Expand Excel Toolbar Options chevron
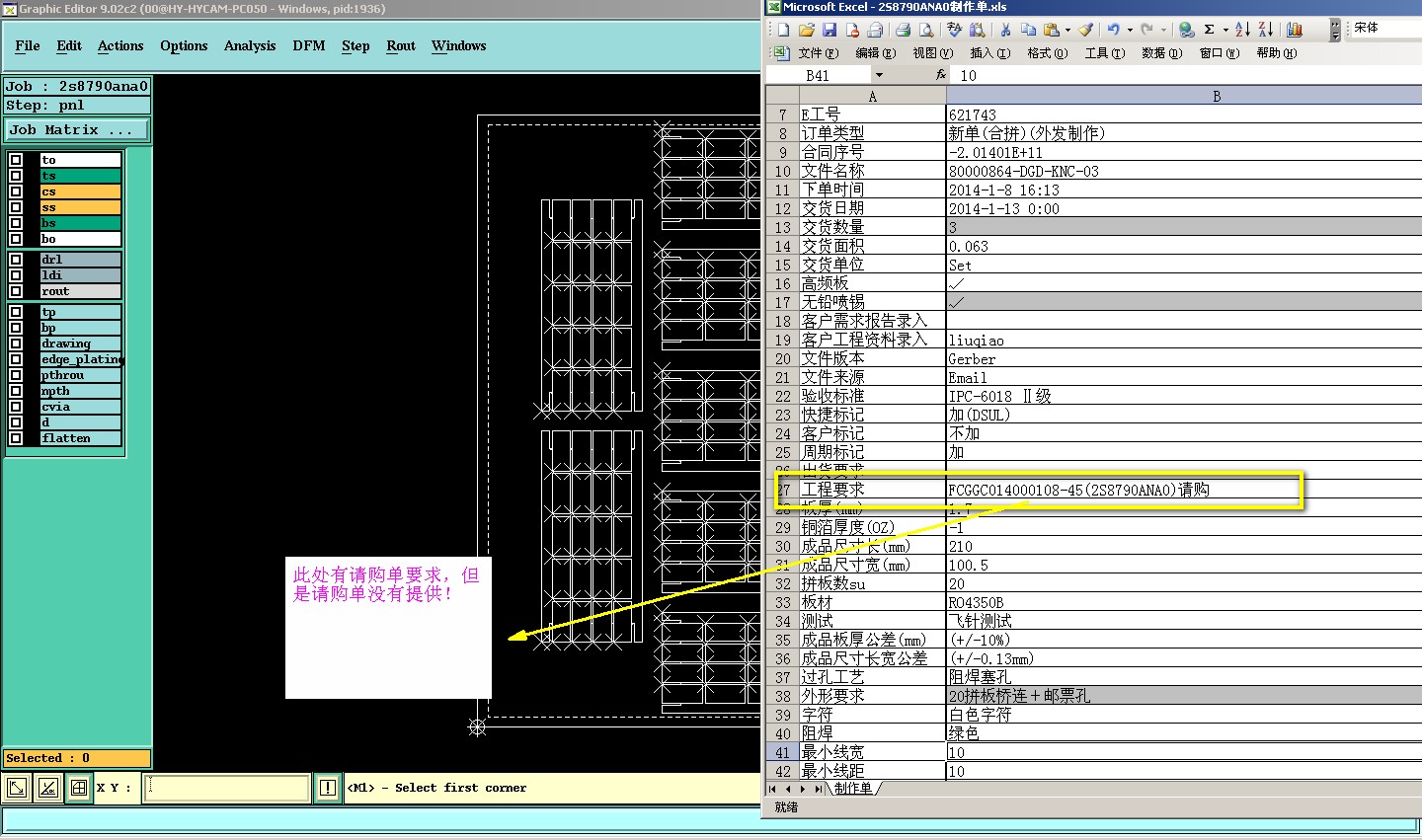The image size is (1422, 840). pyautogui.click(x=1335, y=30)
